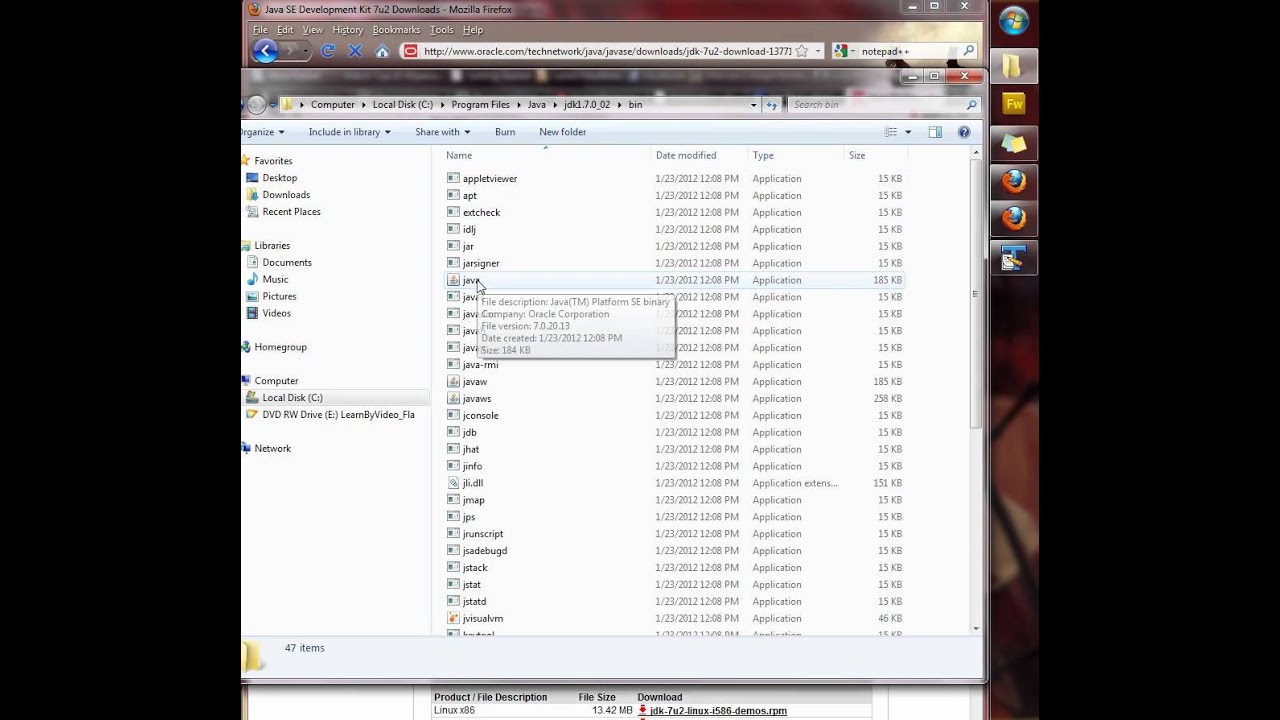The width and height of the screenshot is (1280, 720).
Task: Open the folder icon on the taskbar
Action: point(1012,66)
